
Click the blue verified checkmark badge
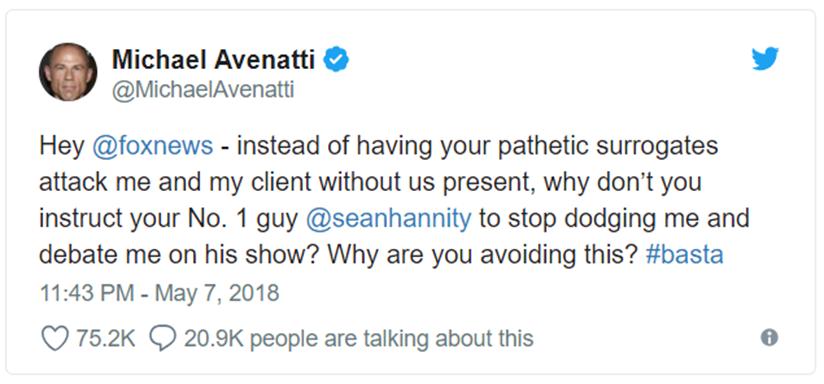coord(335,61)
